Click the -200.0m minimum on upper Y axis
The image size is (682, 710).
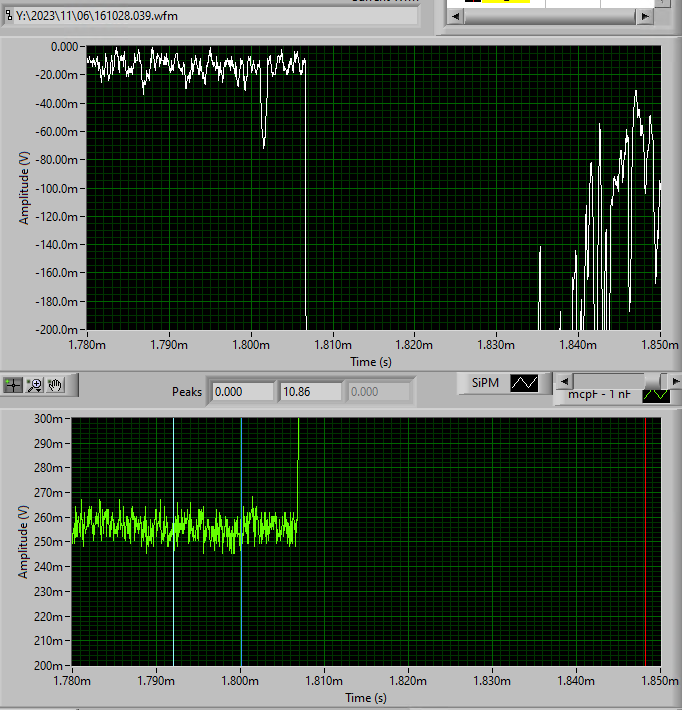57,330
